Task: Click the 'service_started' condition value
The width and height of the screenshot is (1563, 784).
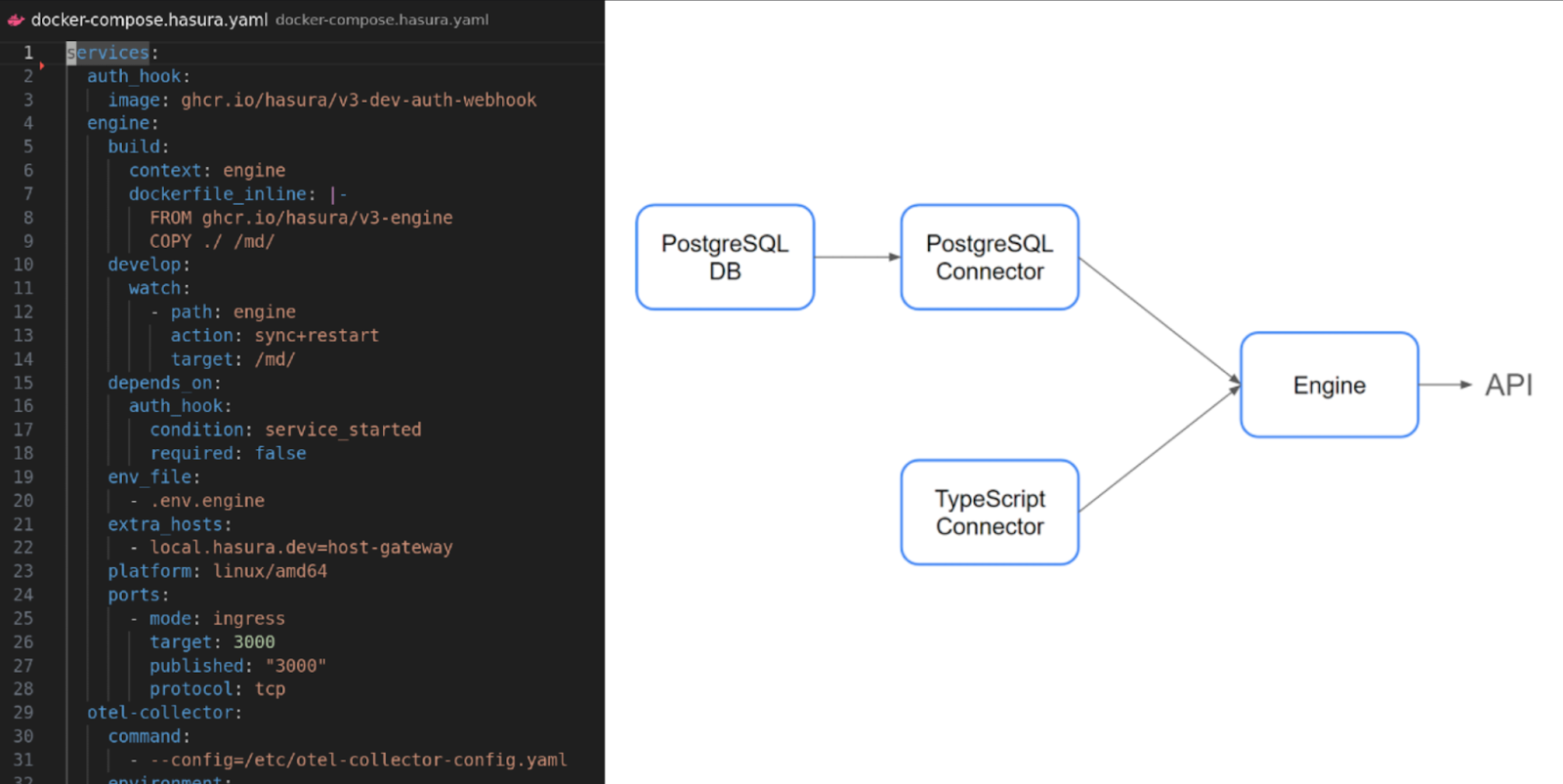Action: 343,430
